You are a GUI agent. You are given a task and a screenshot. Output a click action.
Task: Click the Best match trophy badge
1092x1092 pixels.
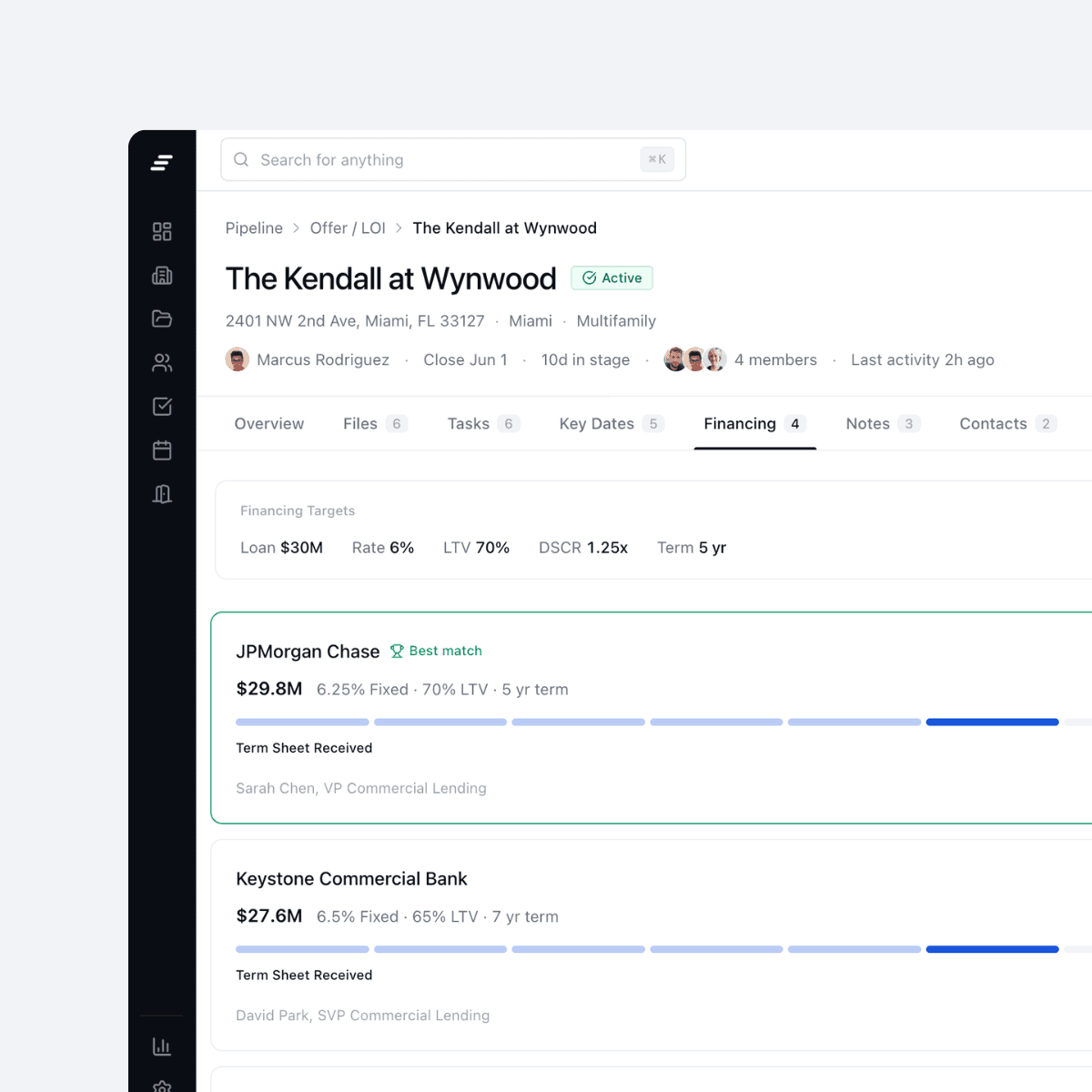(x=436, y=651)
